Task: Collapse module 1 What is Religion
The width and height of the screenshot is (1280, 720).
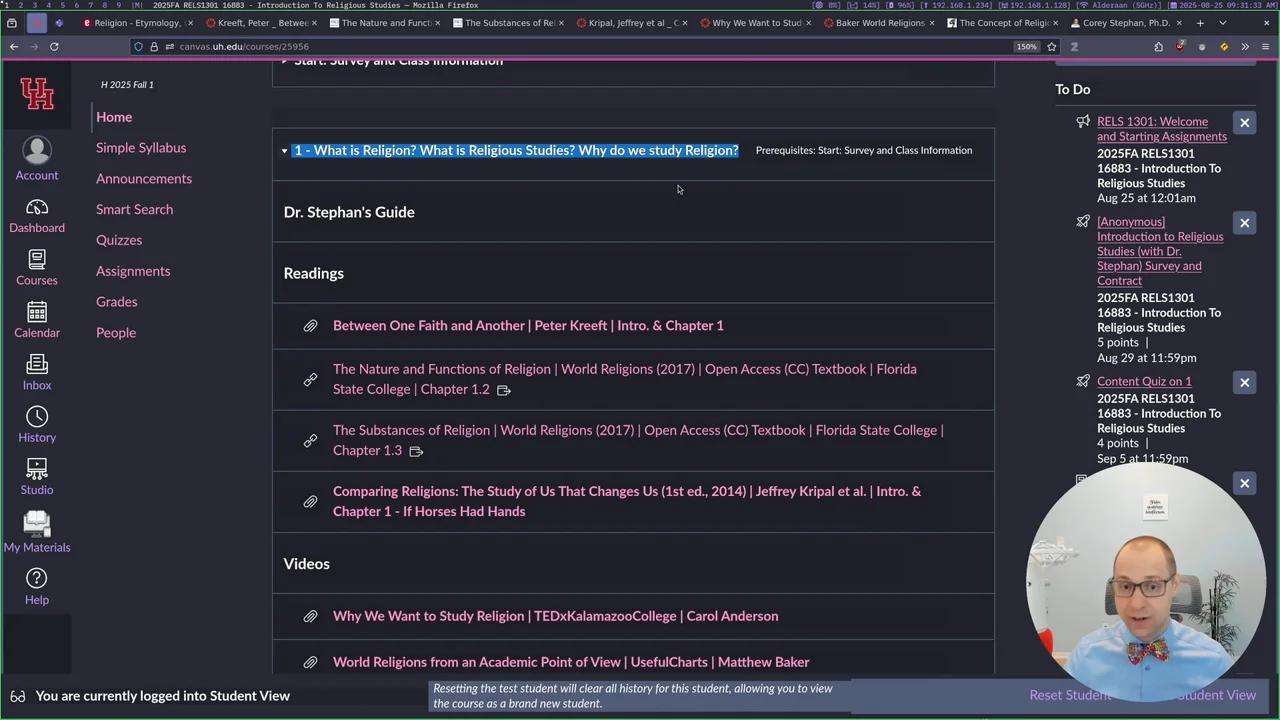Action: (285, 151)
